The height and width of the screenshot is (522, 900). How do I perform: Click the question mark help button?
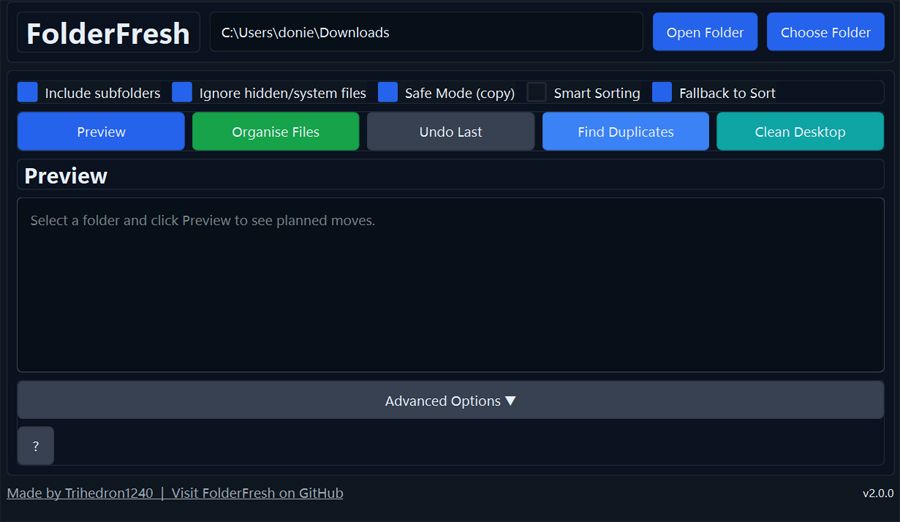(35, 446)
